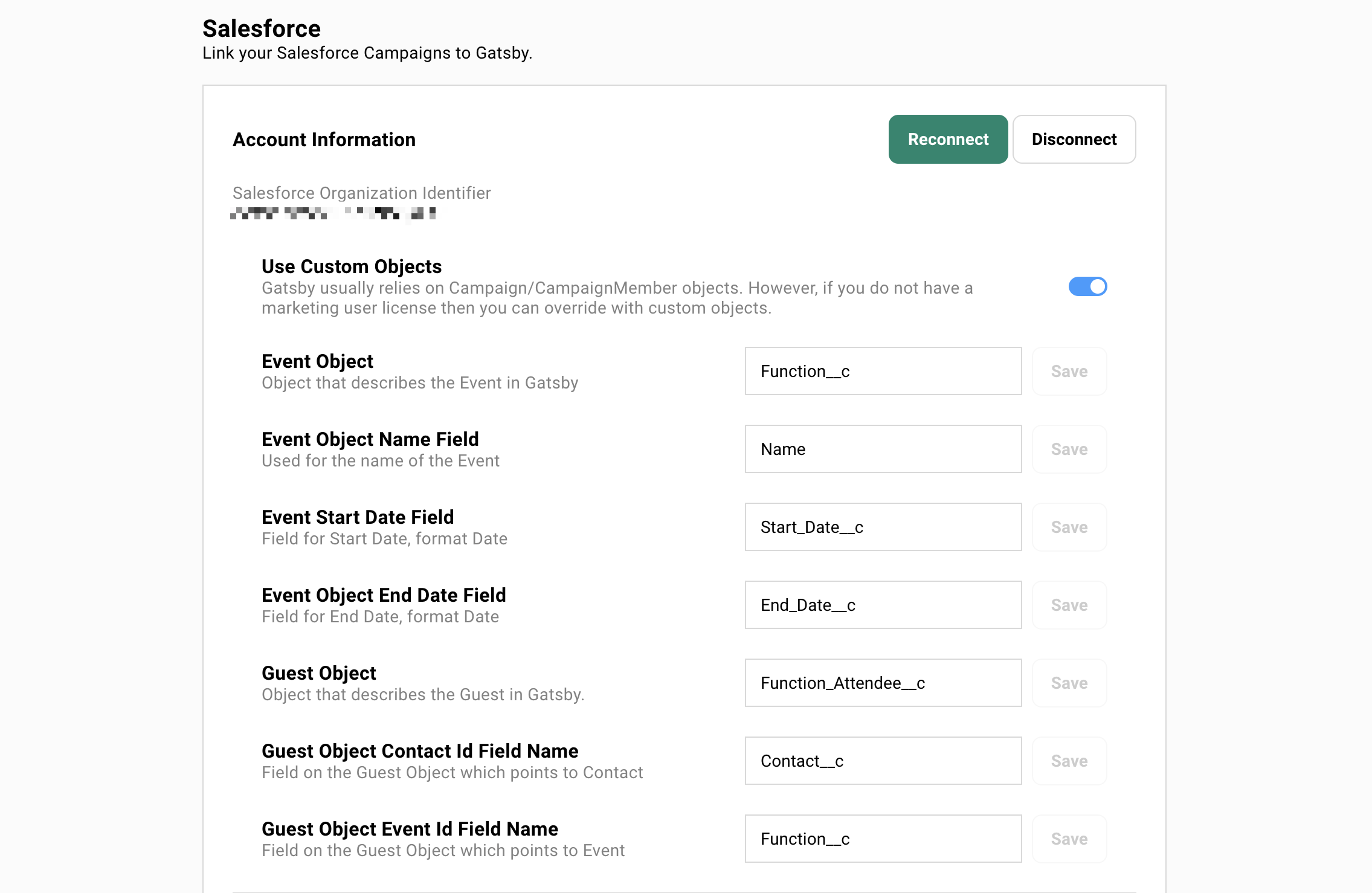The image size is (1372, 893).
Task: Click the End_Date__c input field
Action: click(882, 605)
